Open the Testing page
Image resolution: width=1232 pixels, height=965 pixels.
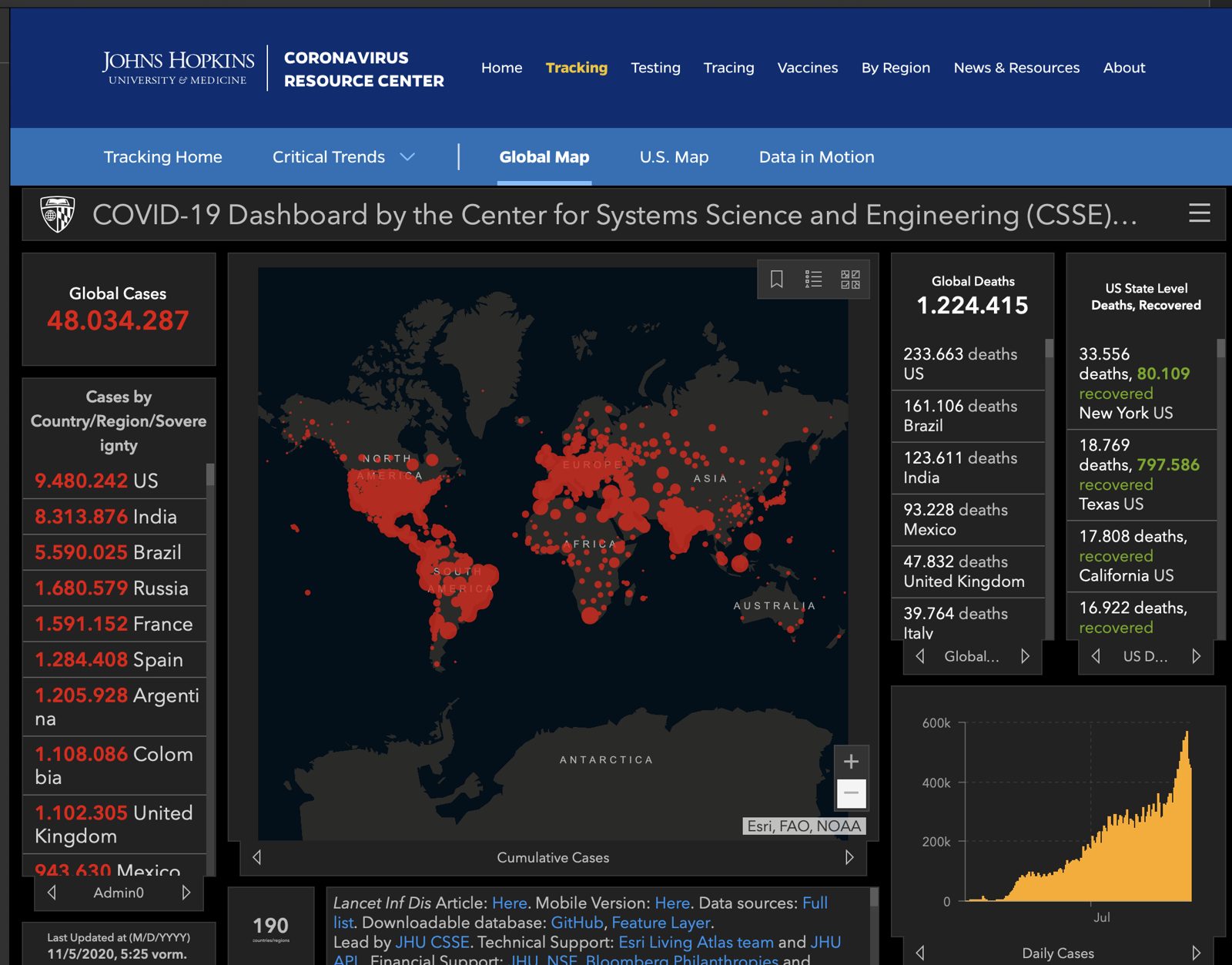pyautogui.click(x=655, y=68)
